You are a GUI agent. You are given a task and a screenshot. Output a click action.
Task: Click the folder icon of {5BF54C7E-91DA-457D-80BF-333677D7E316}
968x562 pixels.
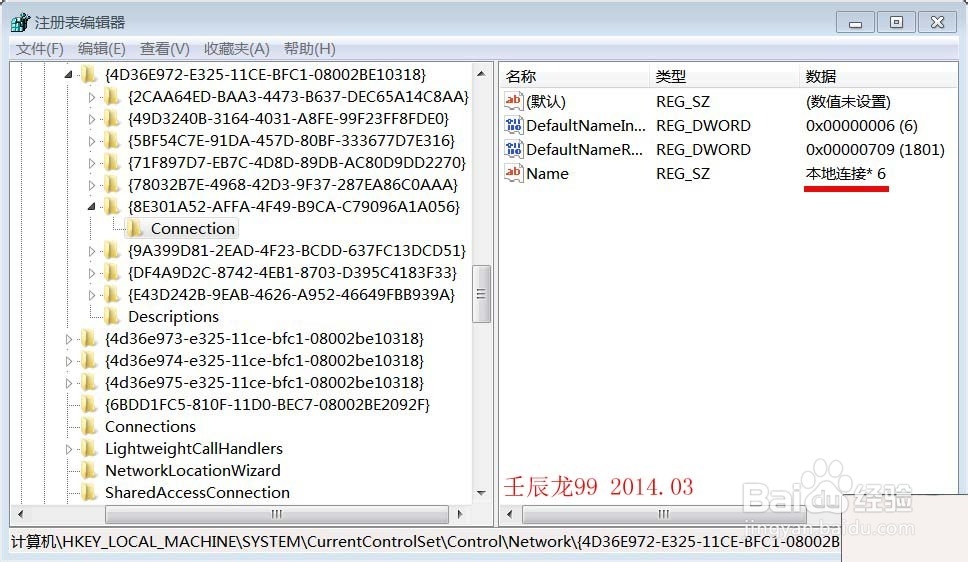111,141
